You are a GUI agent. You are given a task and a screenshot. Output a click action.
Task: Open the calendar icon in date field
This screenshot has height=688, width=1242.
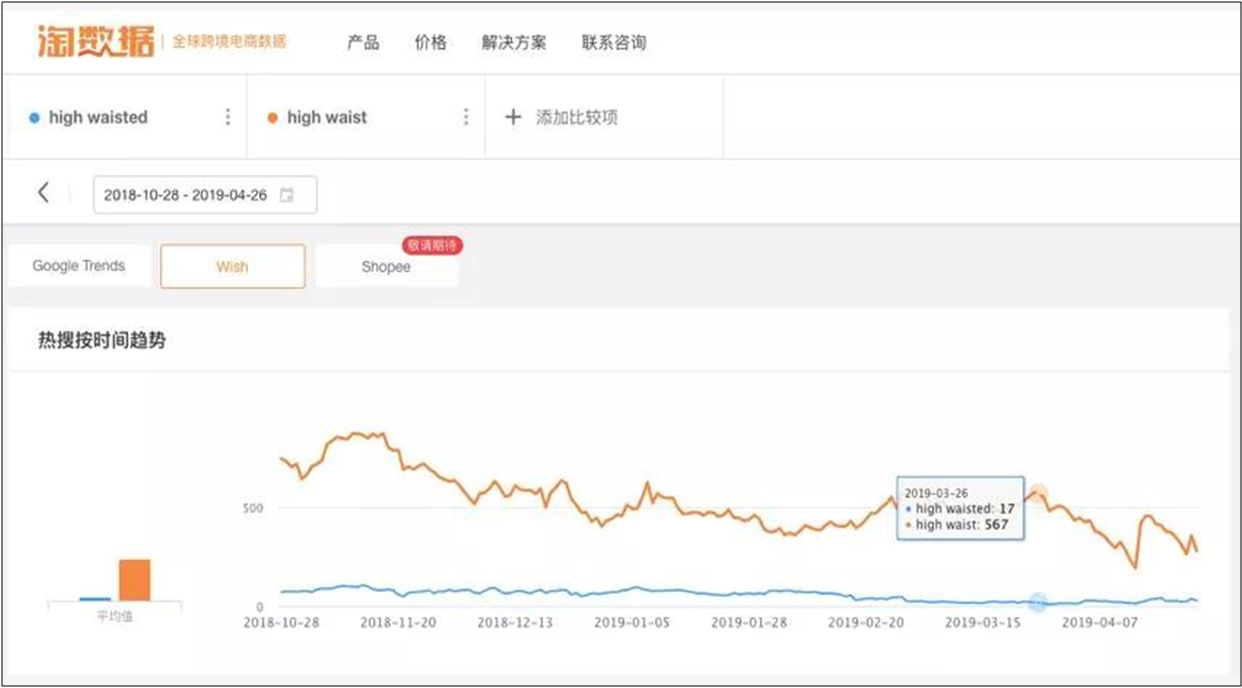[287, 195]
